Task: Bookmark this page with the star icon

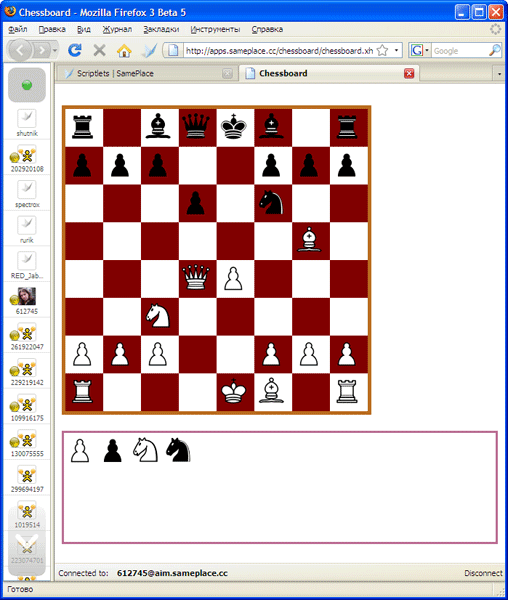Action: click(x=382, y=51)
